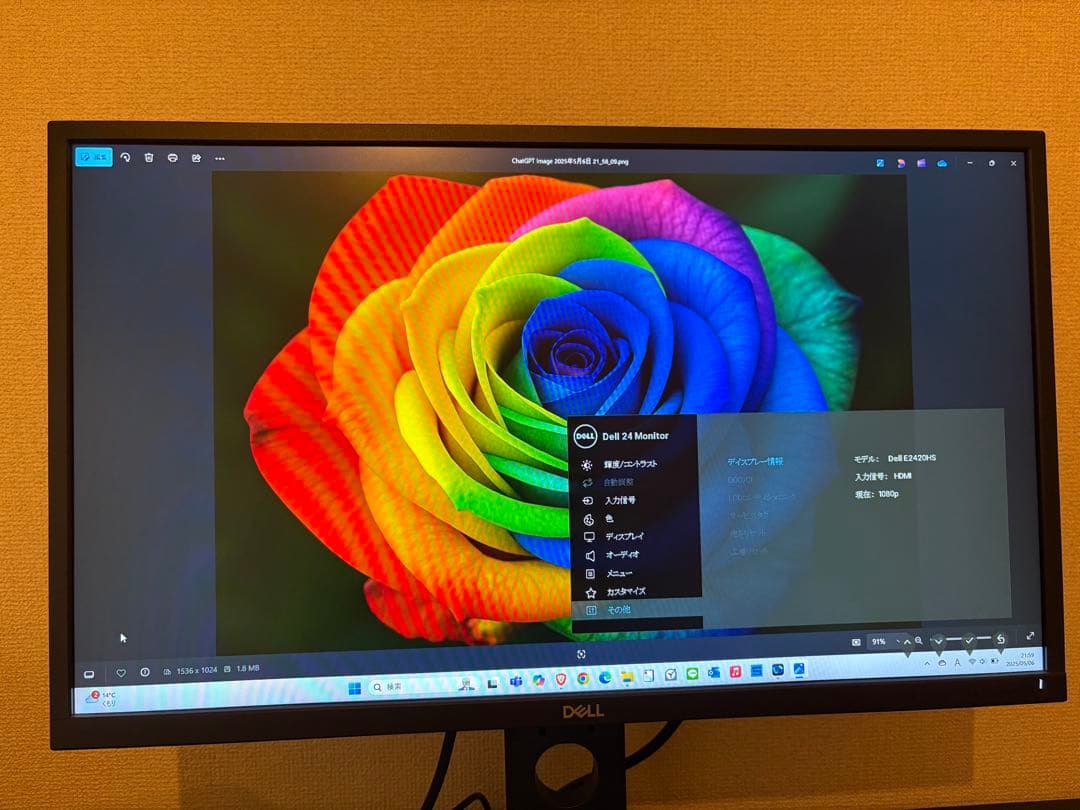Mark the image as favorite with heart

(x=121, y=673)
